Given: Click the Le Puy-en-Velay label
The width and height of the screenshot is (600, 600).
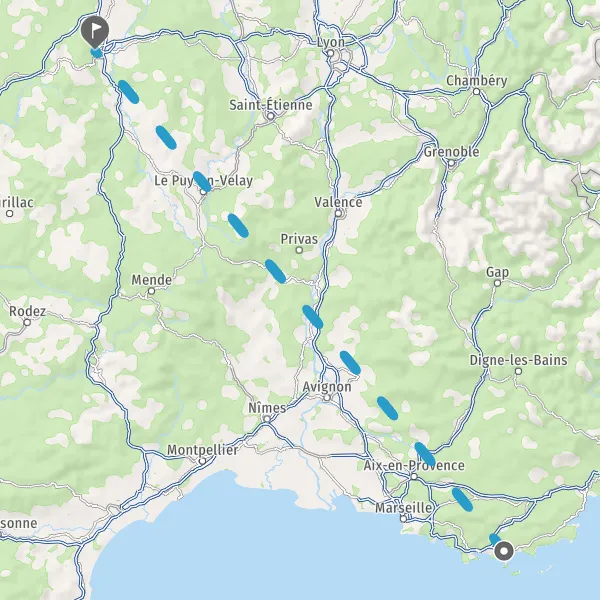Looking at the screenshot, I should click(x=203, y=181).
